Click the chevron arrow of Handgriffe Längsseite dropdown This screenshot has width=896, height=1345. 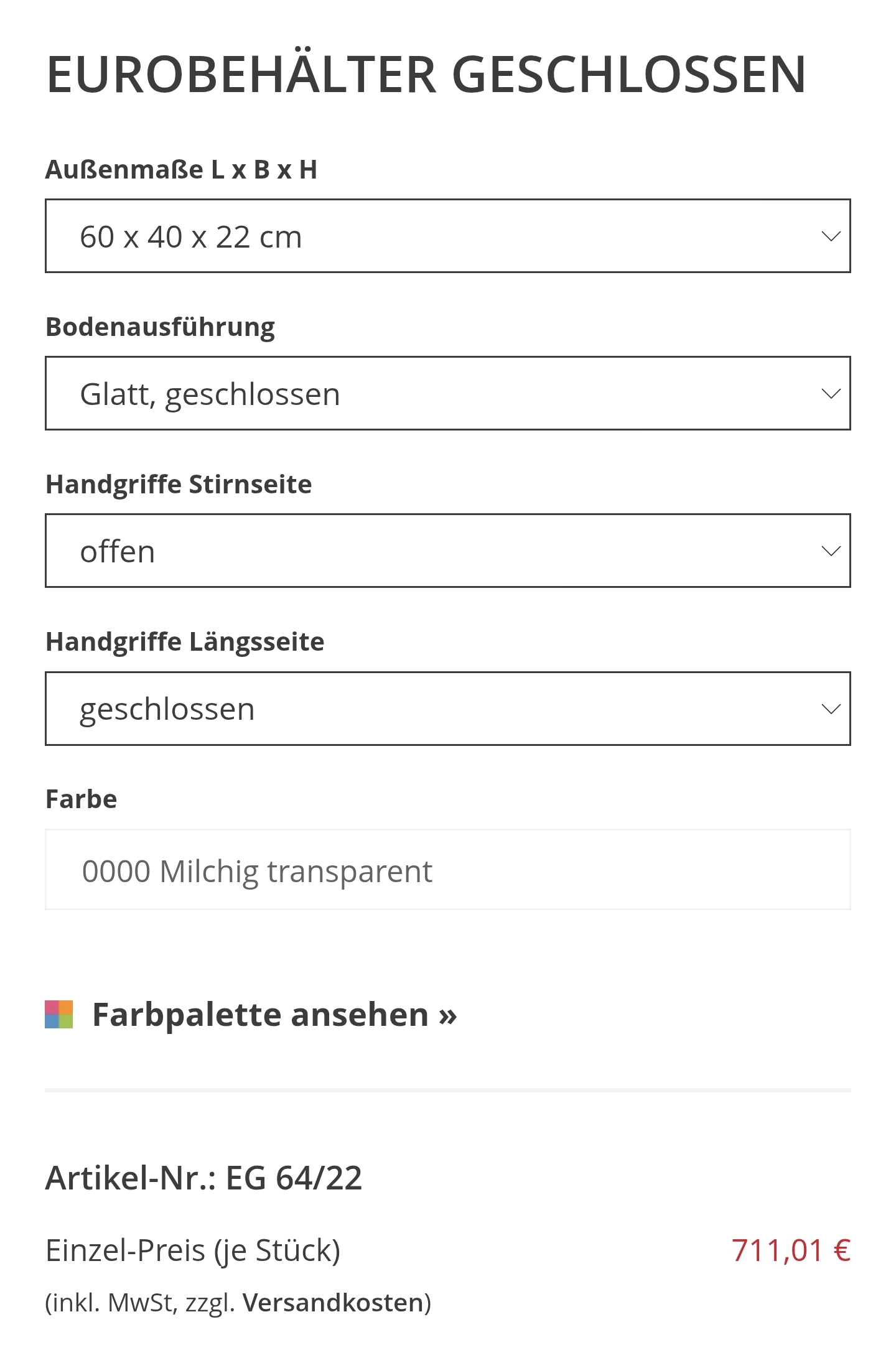pos(831,709)
